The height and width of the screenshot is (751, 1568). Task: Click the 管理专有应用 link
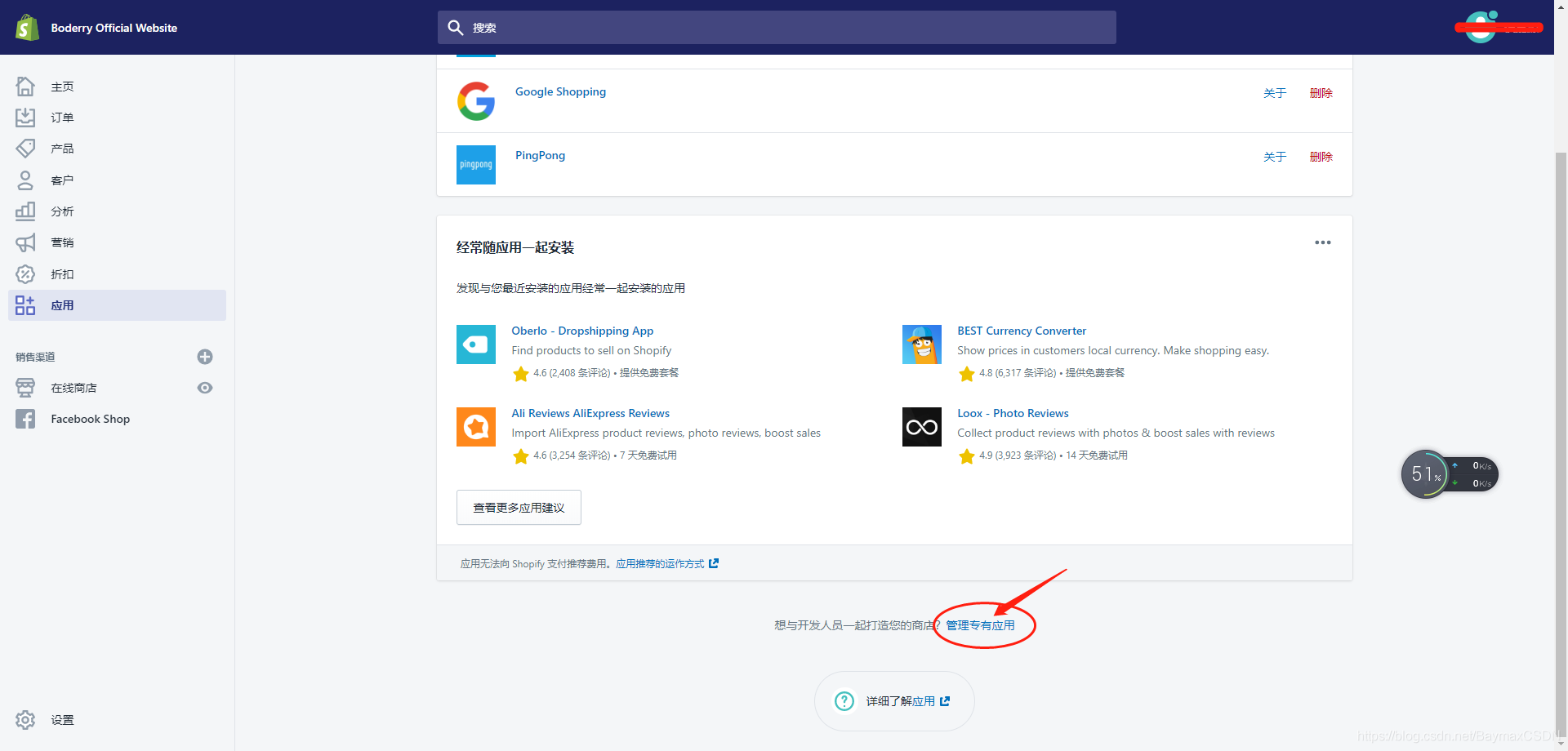tap(980, 625)
